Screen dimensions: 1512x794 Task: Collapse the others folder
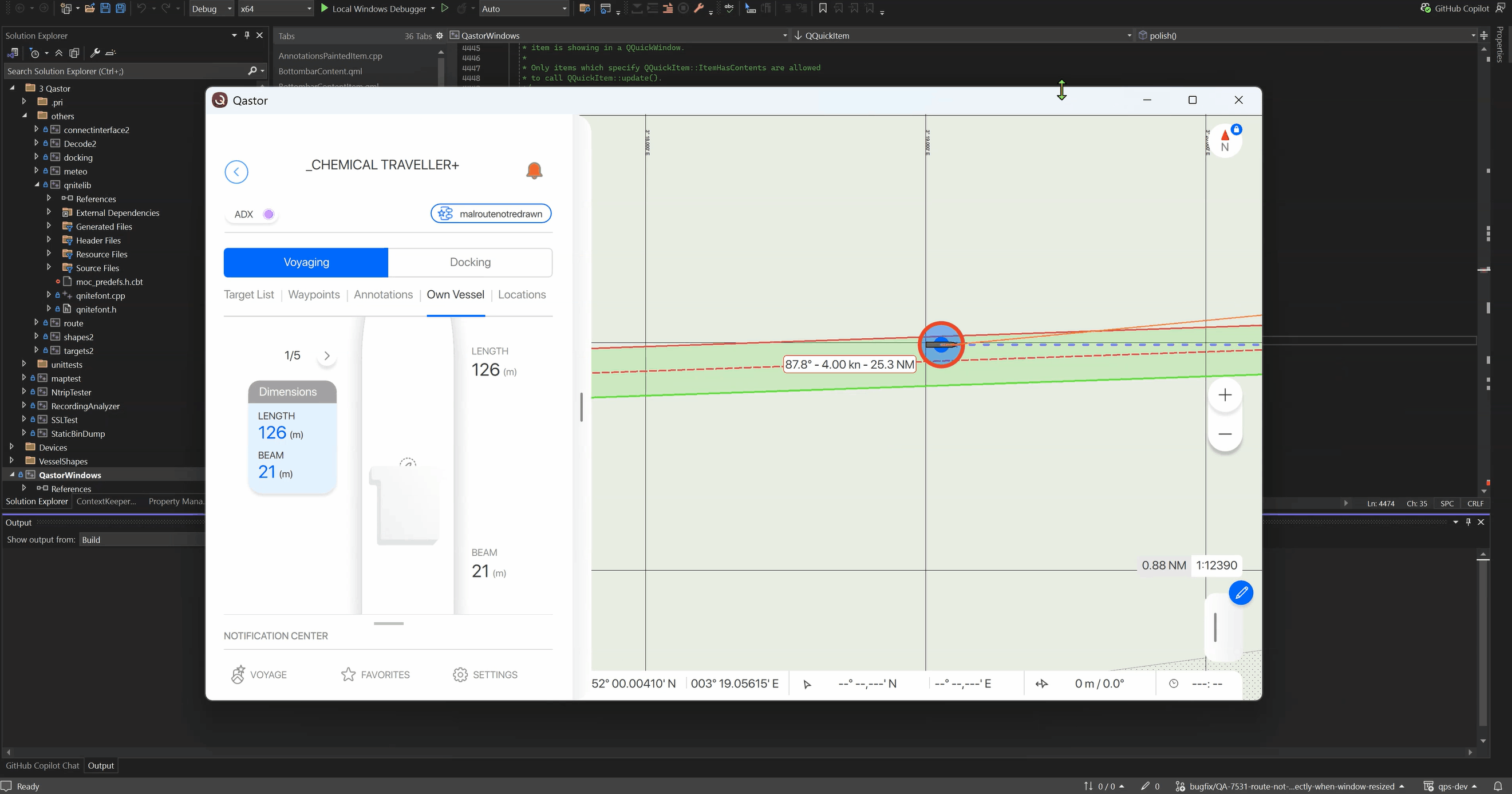point(24,116)
